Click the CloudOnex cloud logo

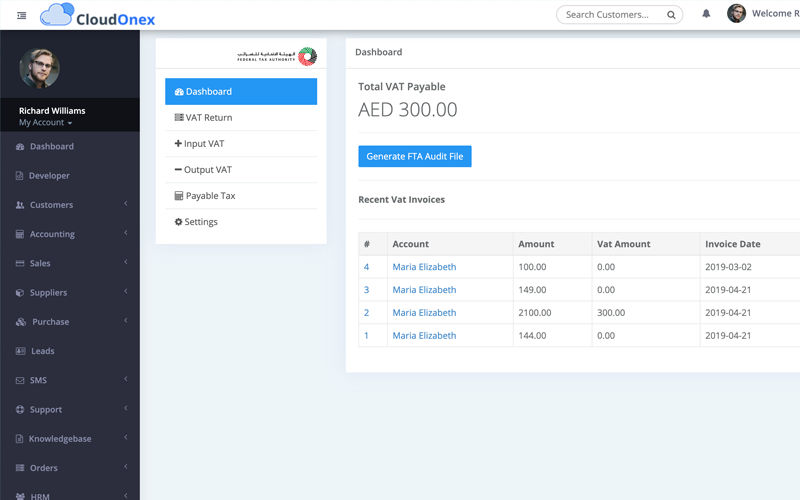pos(57,14)
